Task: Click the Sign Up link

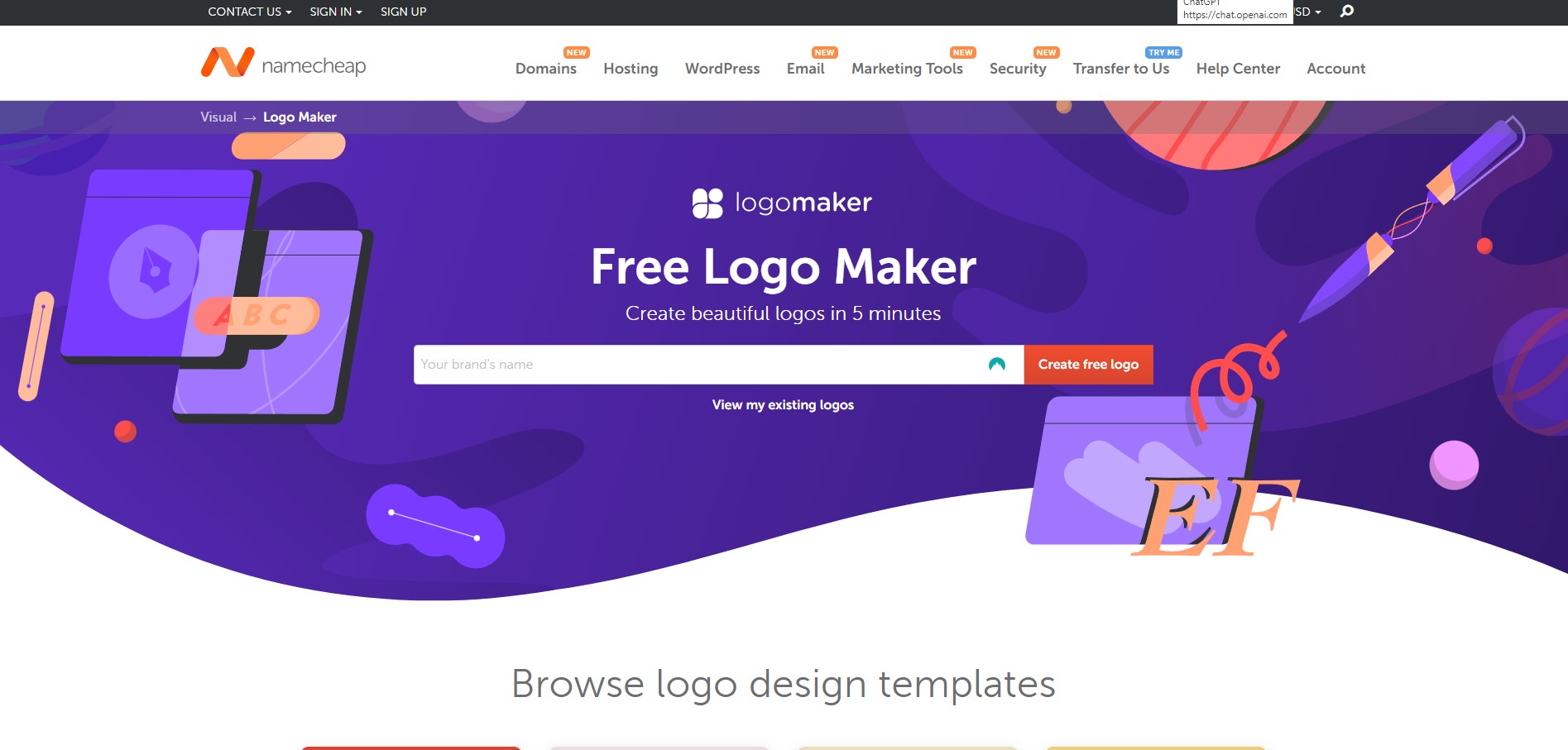Action: 403,12
